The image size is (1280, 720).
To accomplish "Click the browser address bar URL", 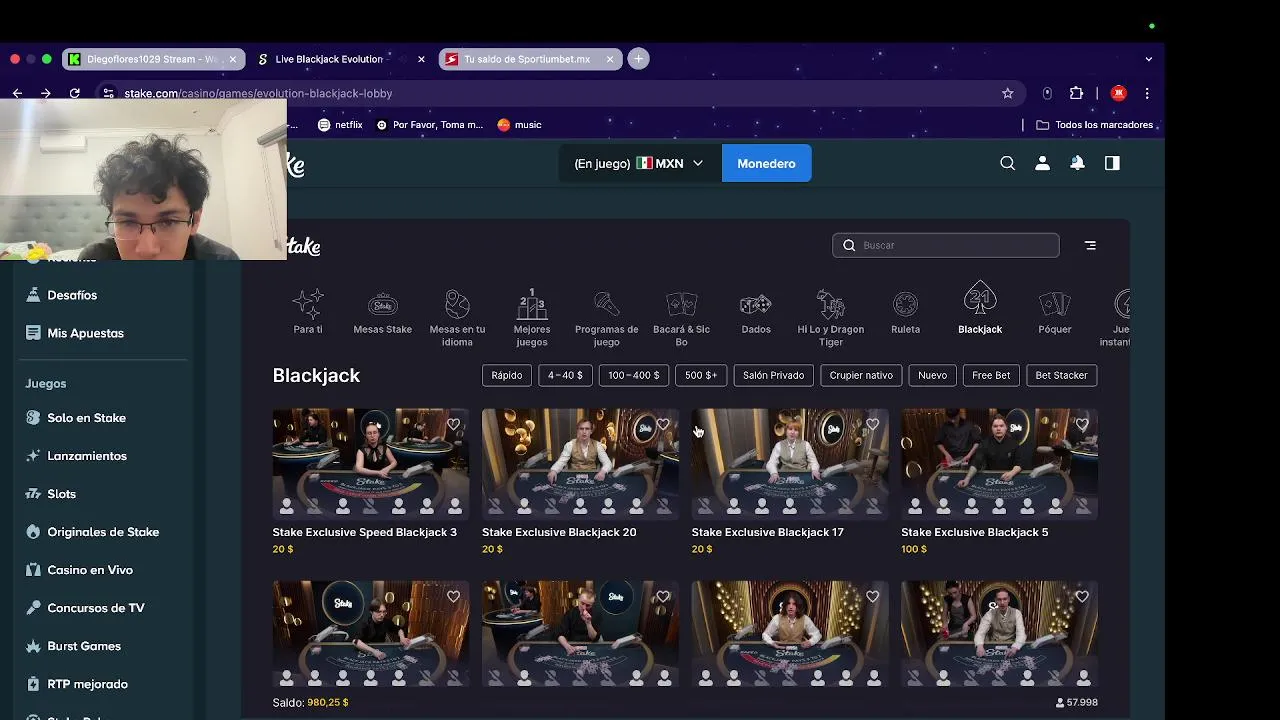I will tap(258, 93).
